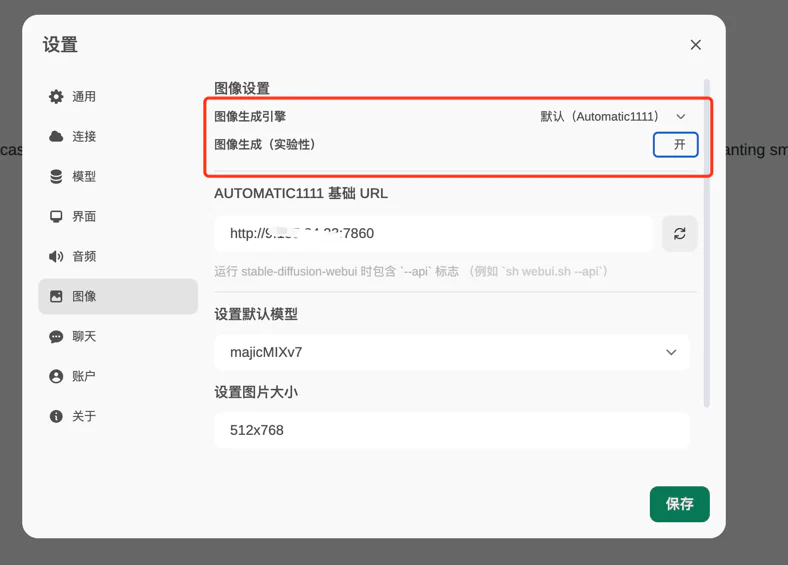This screenshot has height=565, width=788.
Task: Click the chevron next to 默认（Automatic1111）
Action: click(681, 117)
